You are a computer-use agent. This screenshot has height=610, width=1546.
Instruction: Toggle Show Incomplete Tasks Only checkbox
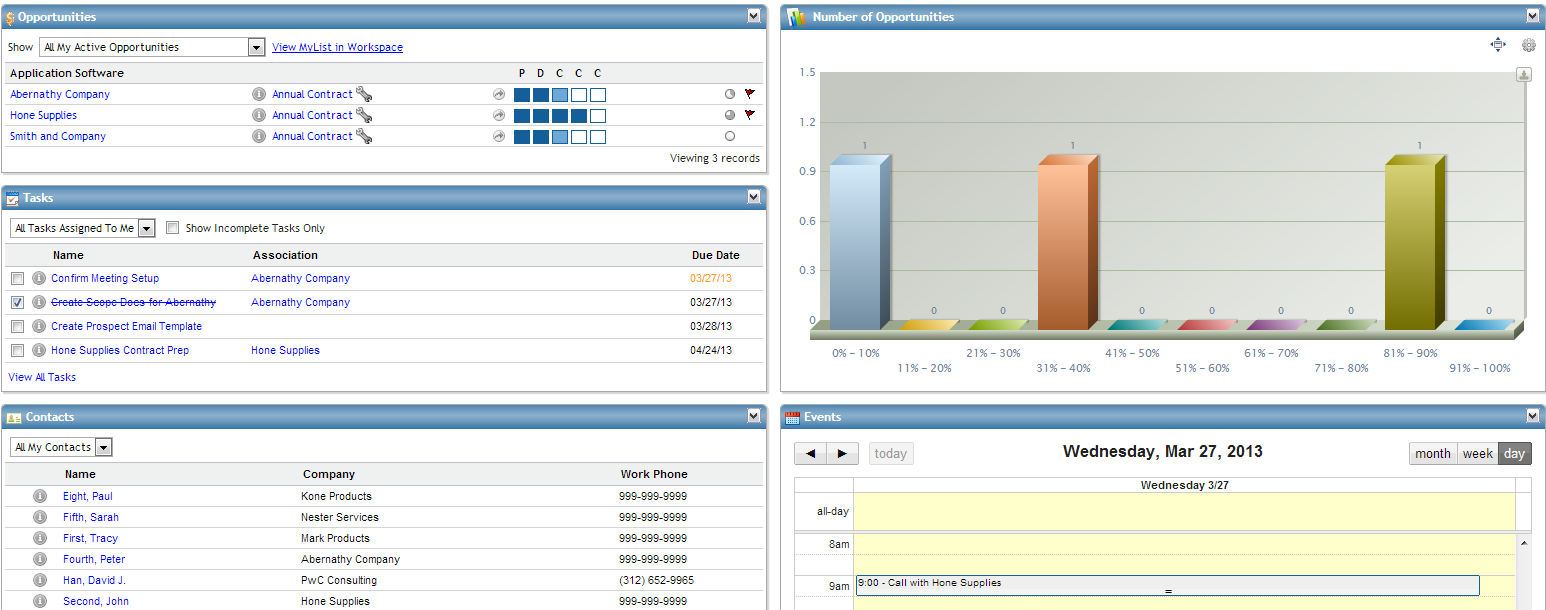172,228
